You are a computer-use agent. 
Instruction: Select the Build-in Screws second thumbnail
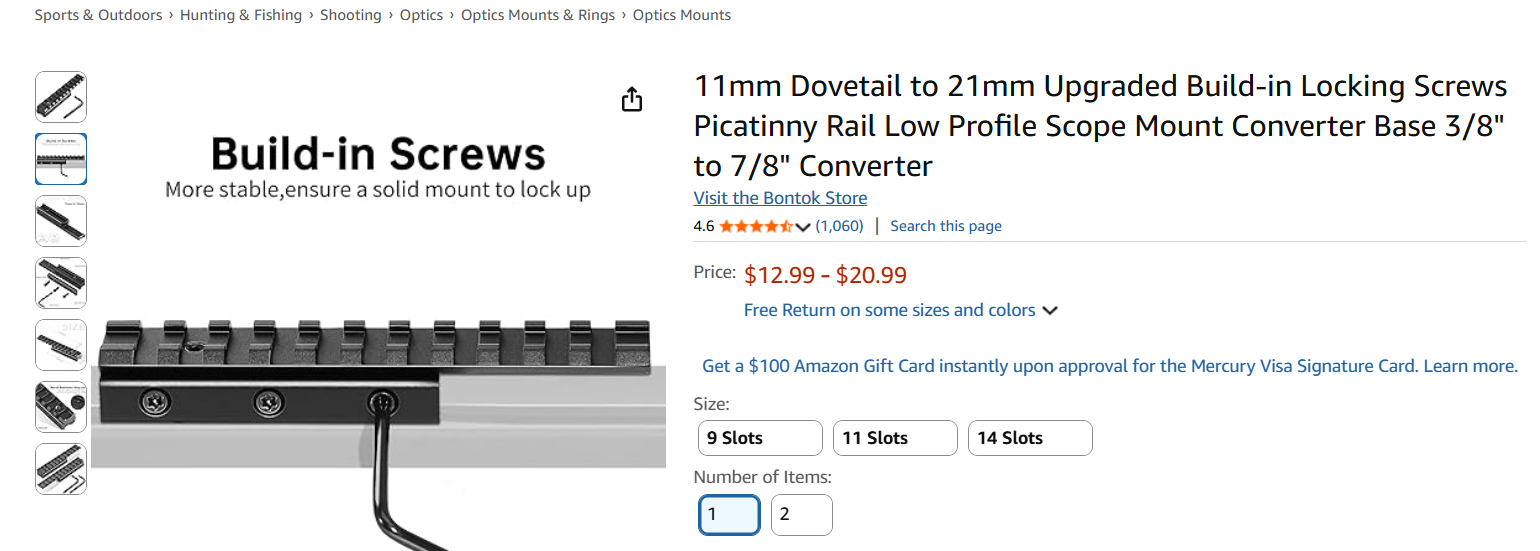(61, 159)
